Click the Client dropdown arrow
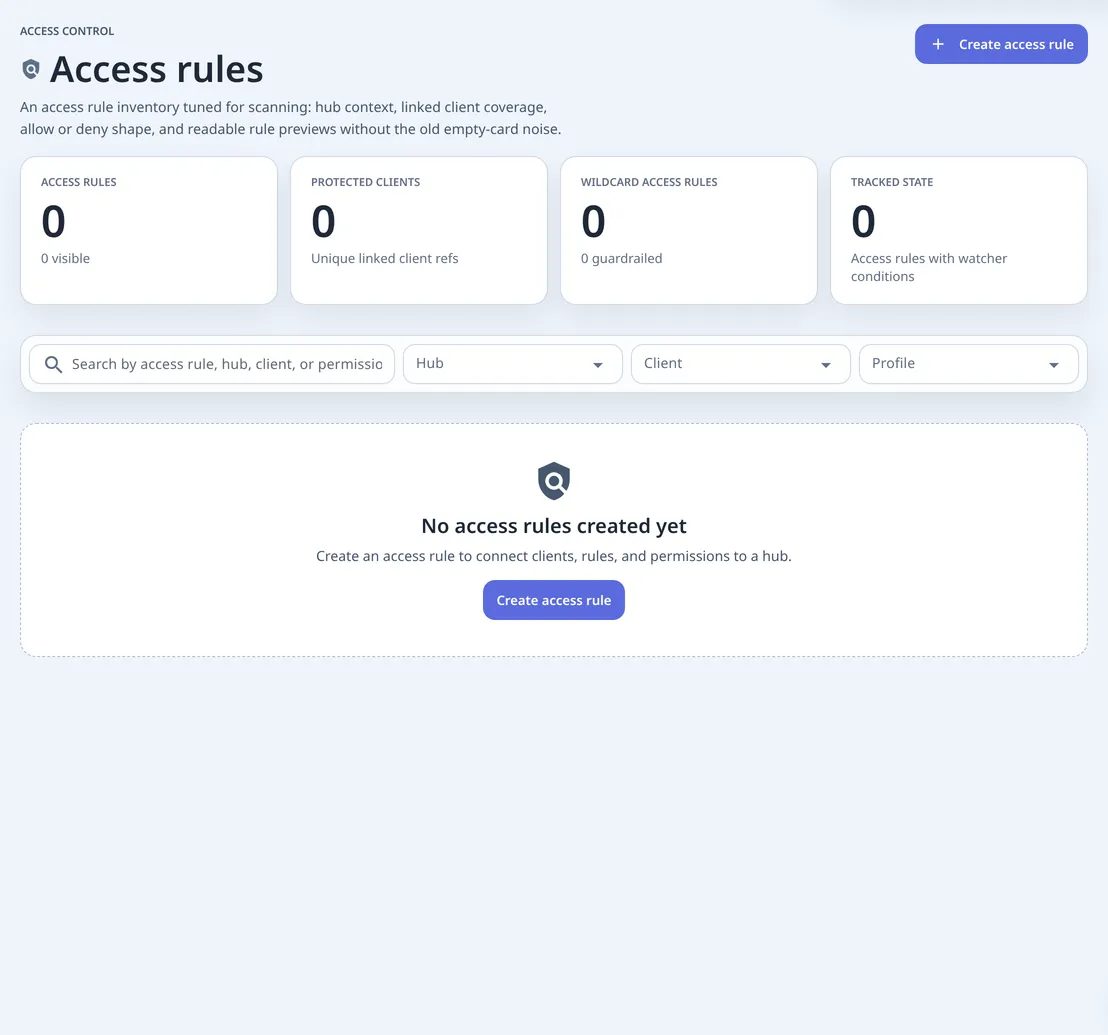The width and height of the screenshot is (1108, 1035). pyautogui.click(x=825, y=365)
